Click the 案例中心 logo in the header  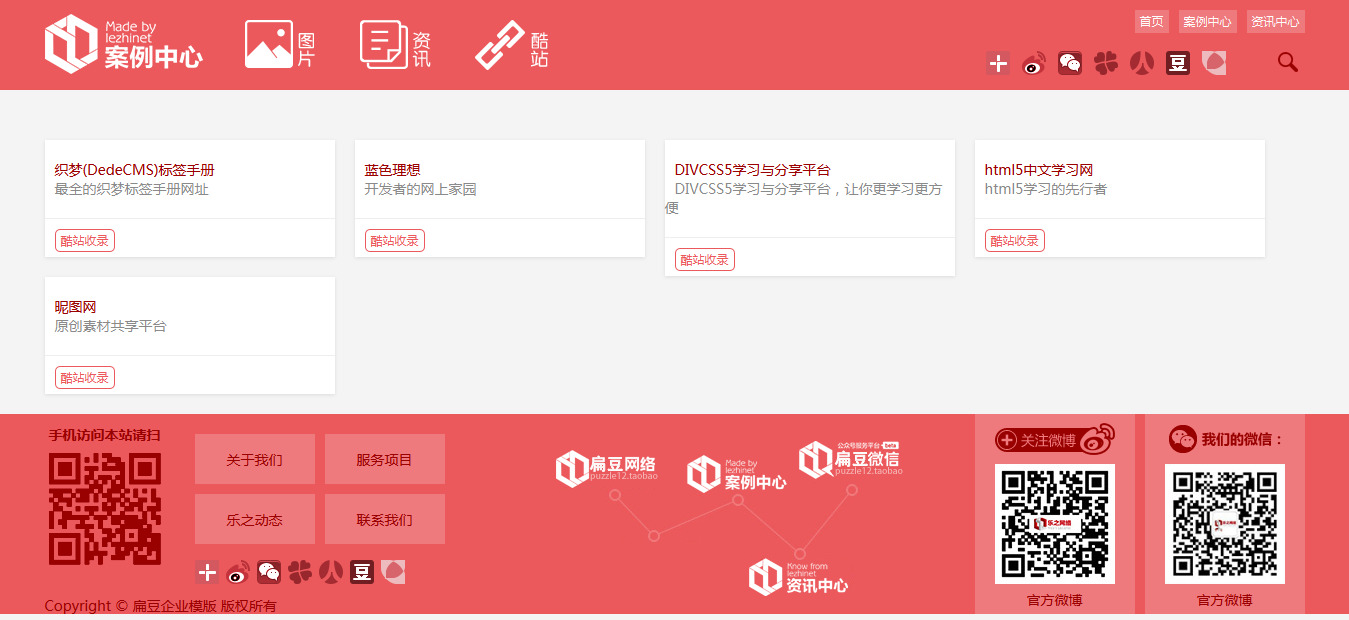(124, 45)
